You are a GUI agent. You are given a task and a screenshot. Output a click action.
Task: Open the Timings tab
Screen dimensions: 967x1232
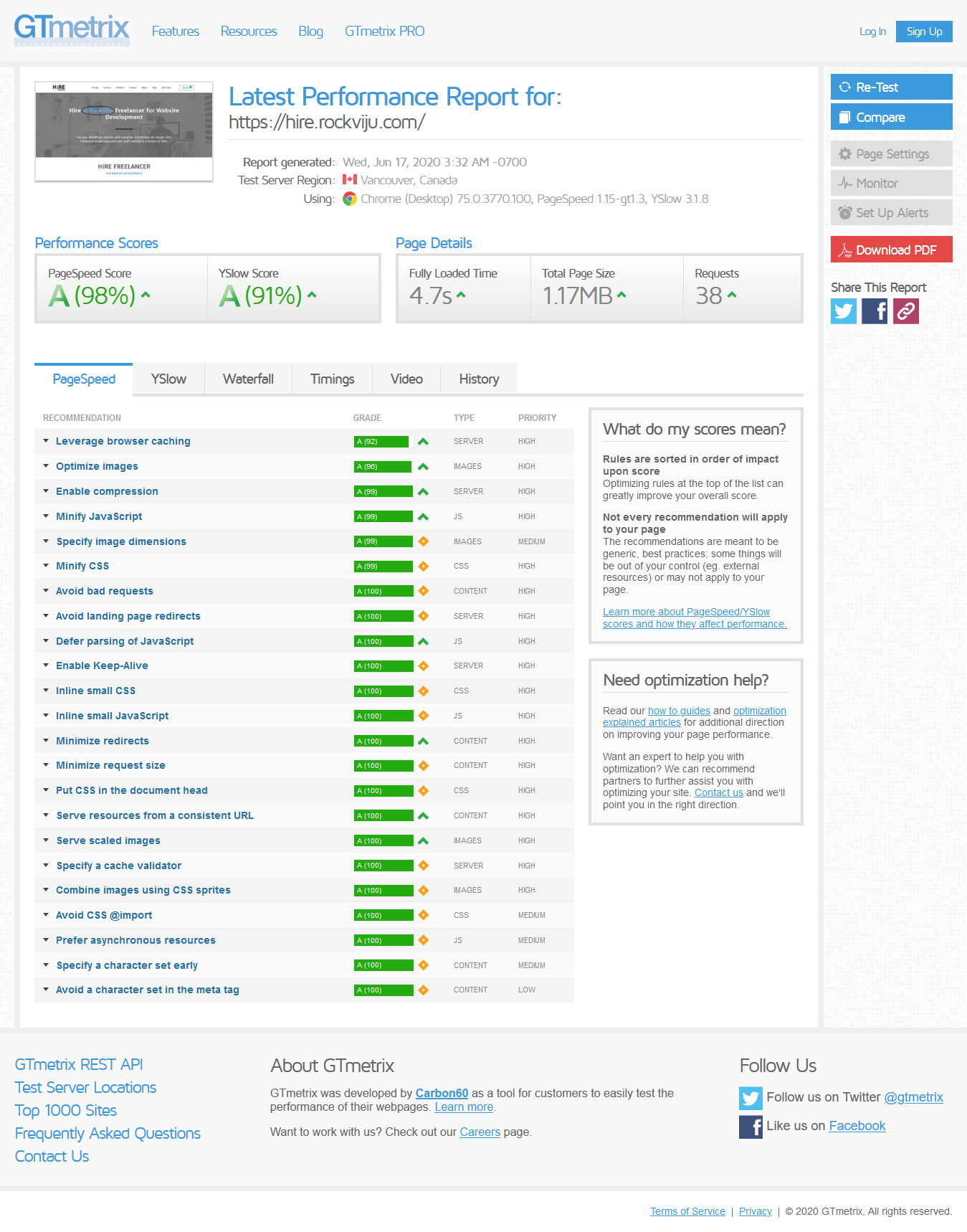pos(332,379)
